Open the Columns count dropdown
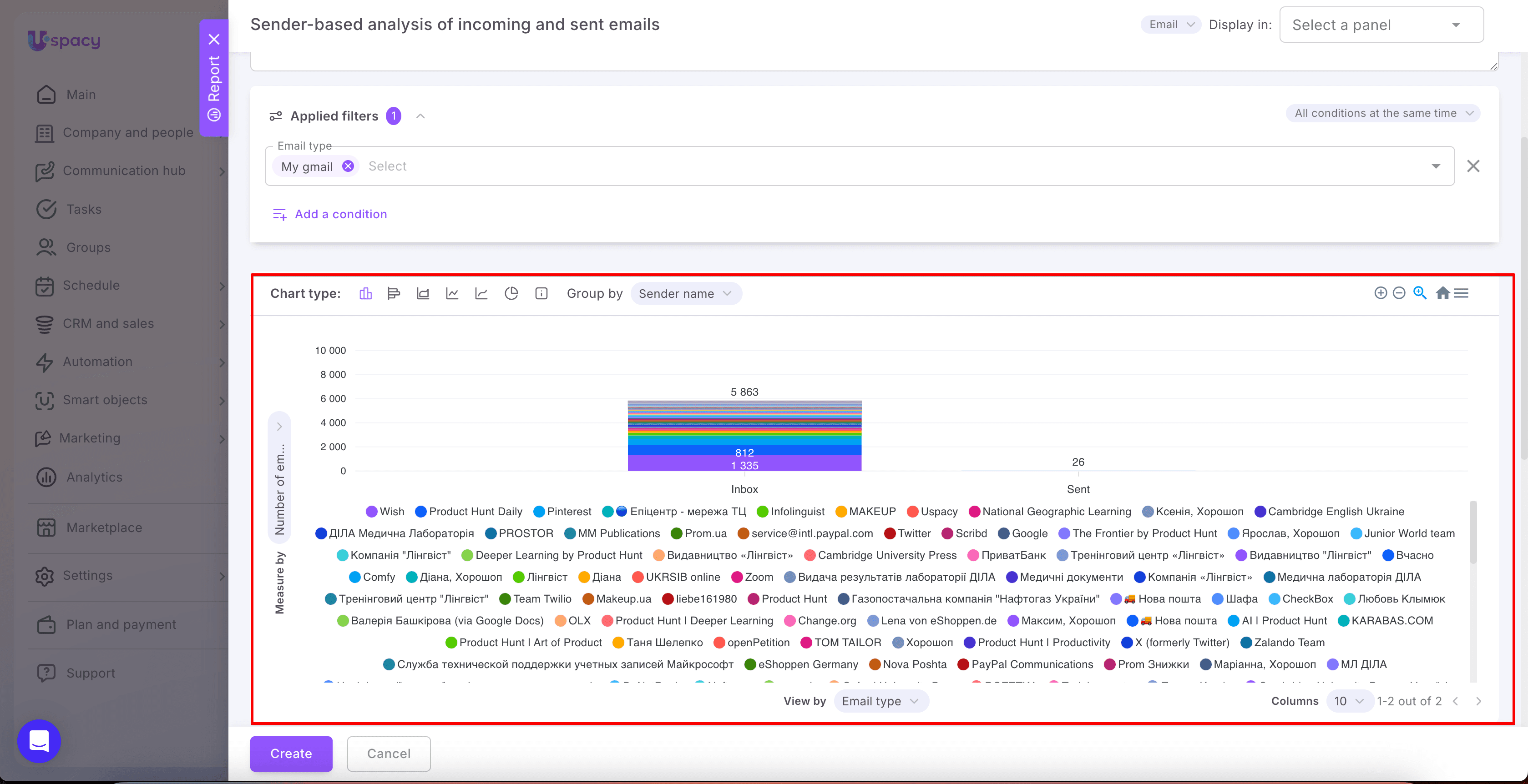Screen dimensions: 1528x784 coord(1349,701)
